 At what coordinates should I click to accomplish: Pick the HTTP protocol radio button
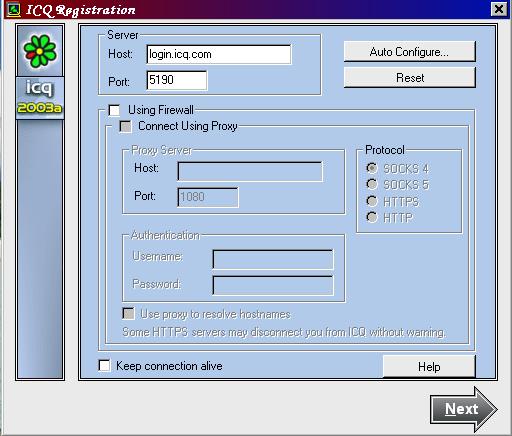371,217
